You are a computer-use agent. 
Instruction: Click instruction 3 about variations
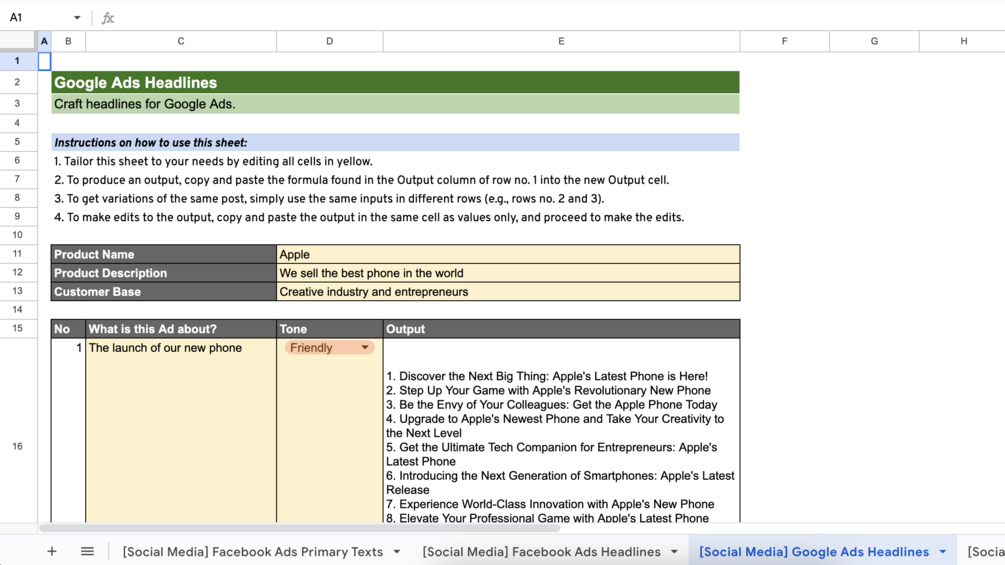329,199
